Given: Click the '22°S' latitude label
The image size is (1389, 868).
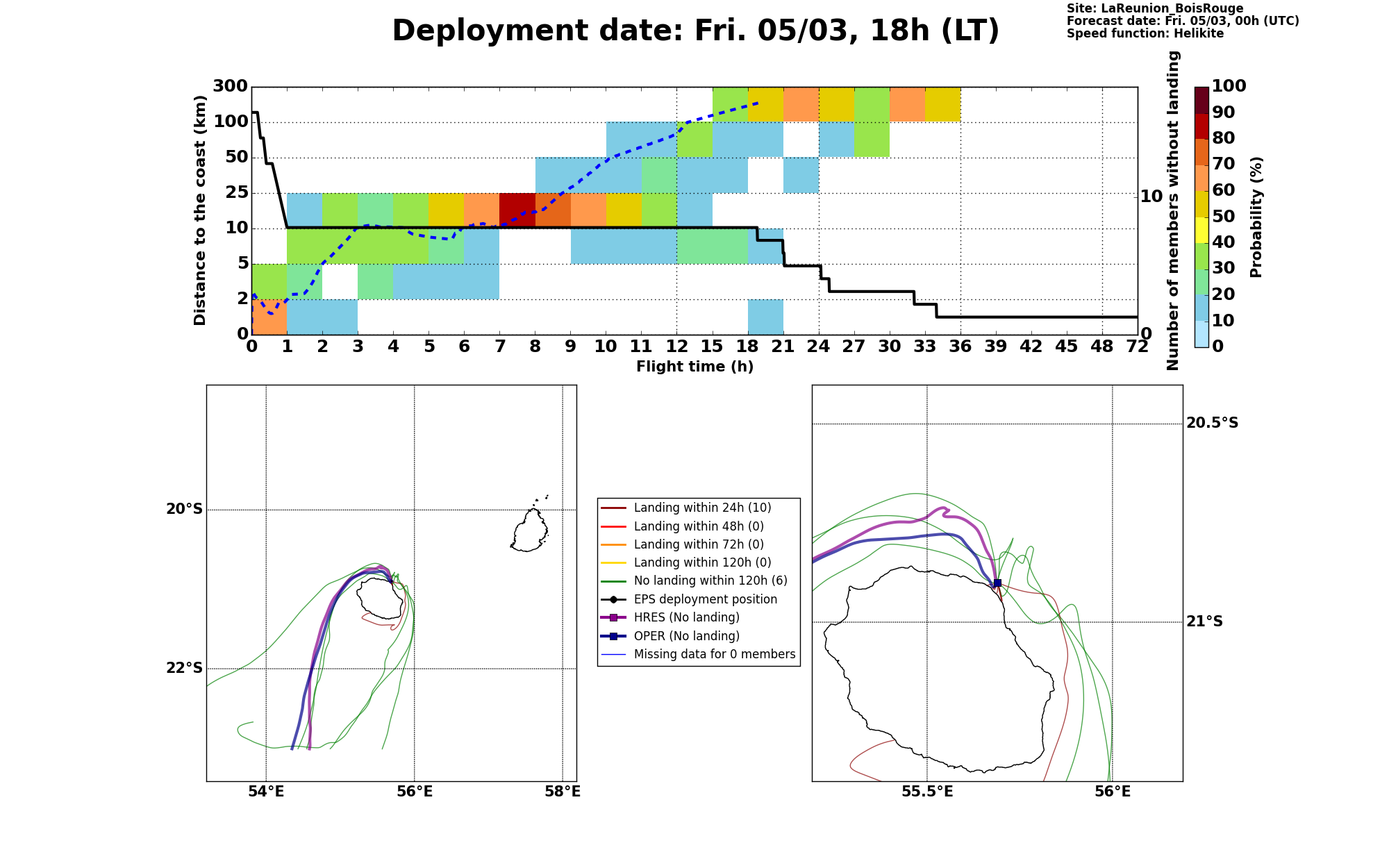Looking at the screenshot, I should point(184,668).
